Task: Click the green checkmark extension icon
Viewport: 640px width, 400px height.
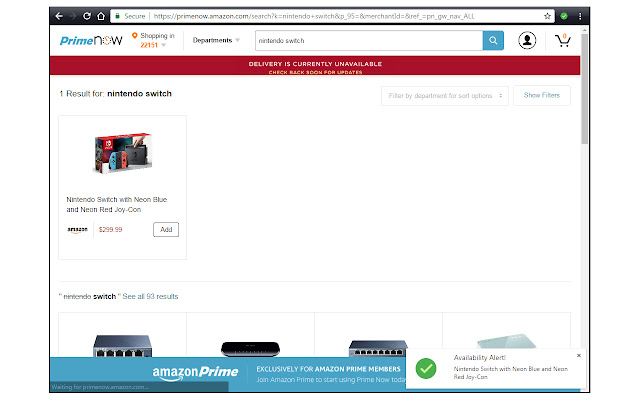Action: coord(564,16)
